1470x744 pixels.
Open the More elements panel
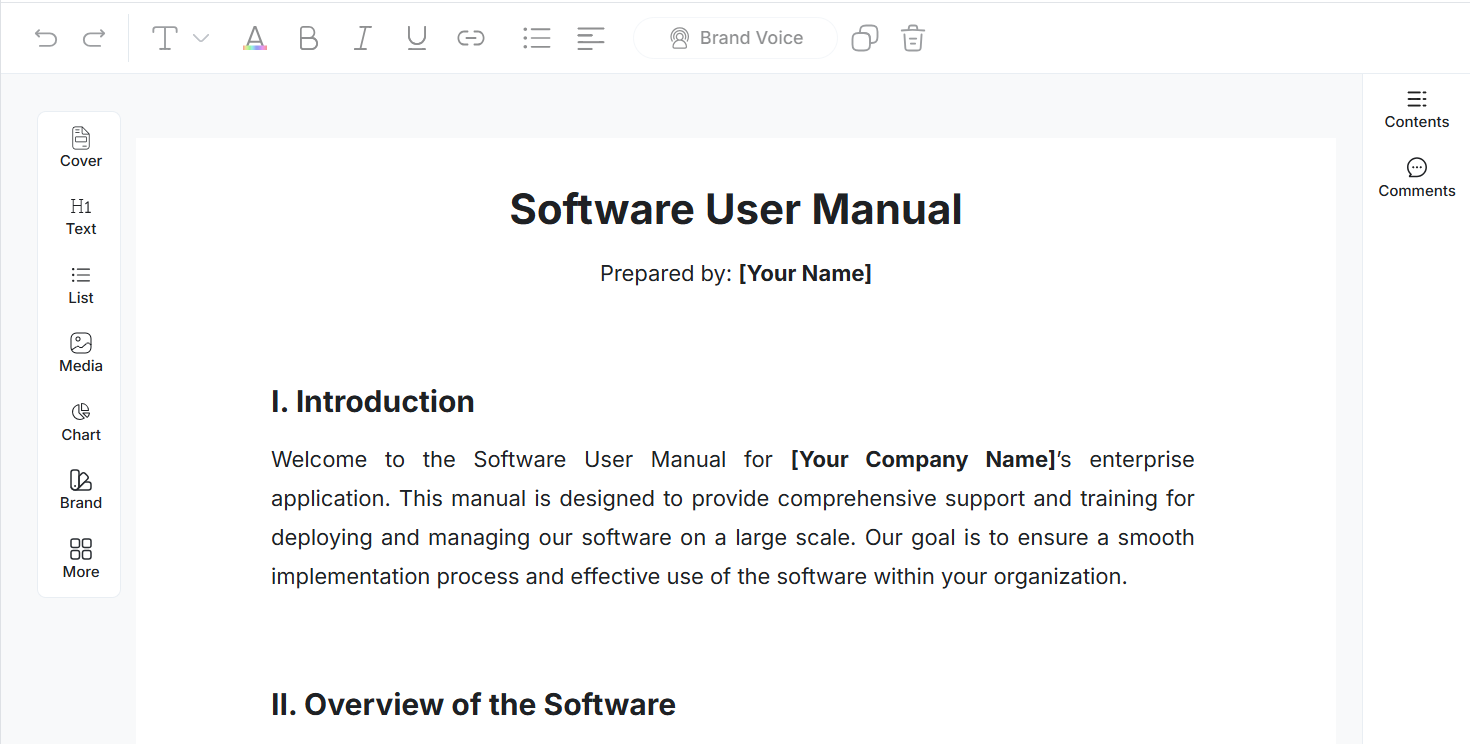pos(80,556)
